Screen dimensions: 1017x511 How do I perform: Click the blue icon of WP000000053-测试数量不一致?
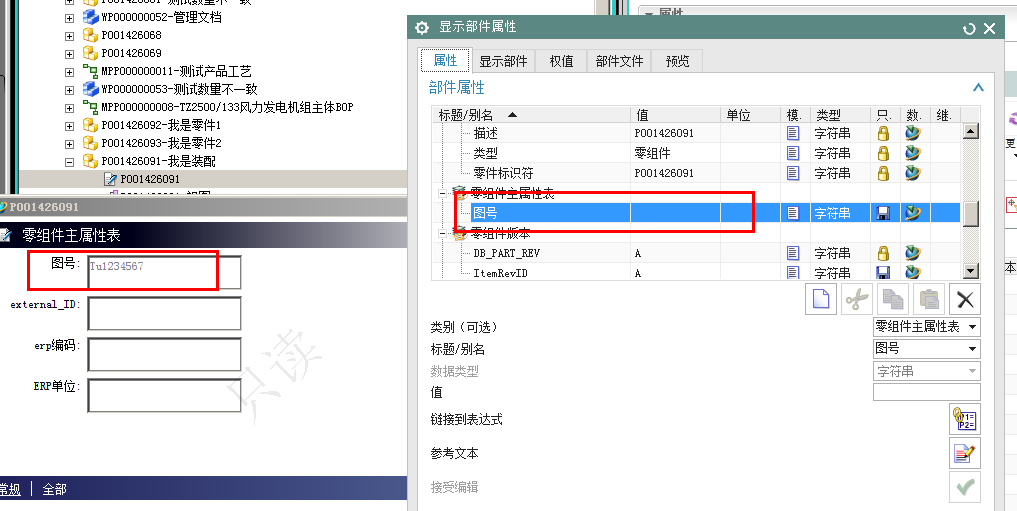pos(90,89)
